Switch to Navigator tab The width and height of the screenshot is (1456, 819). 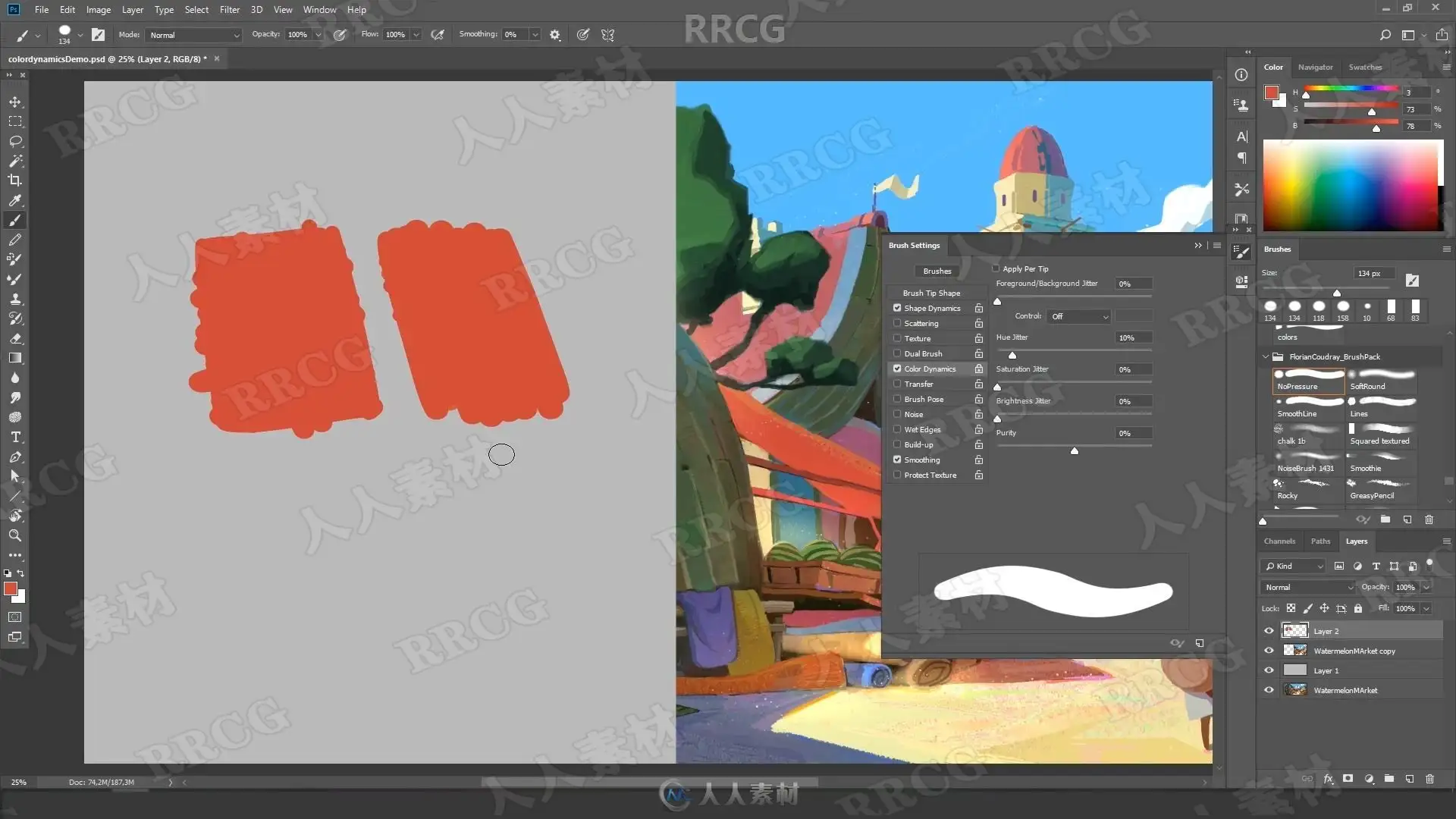point(1315,67)
